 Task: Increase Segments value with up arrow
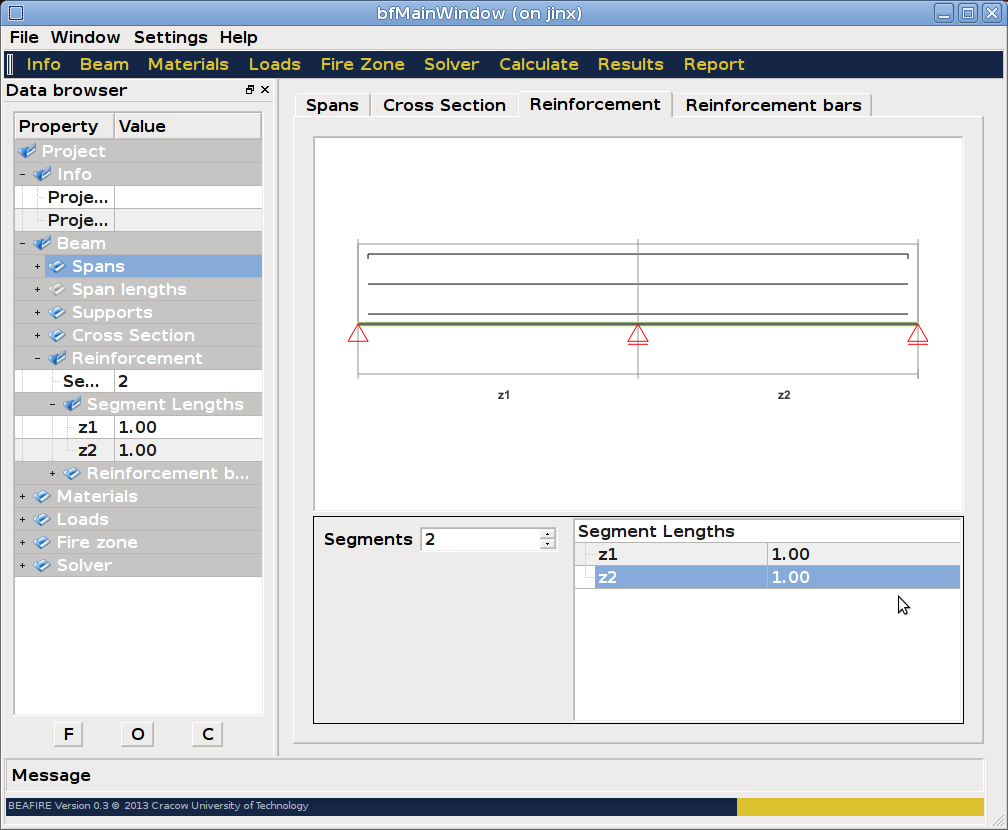pyautogui.click(x=547, y=534)
